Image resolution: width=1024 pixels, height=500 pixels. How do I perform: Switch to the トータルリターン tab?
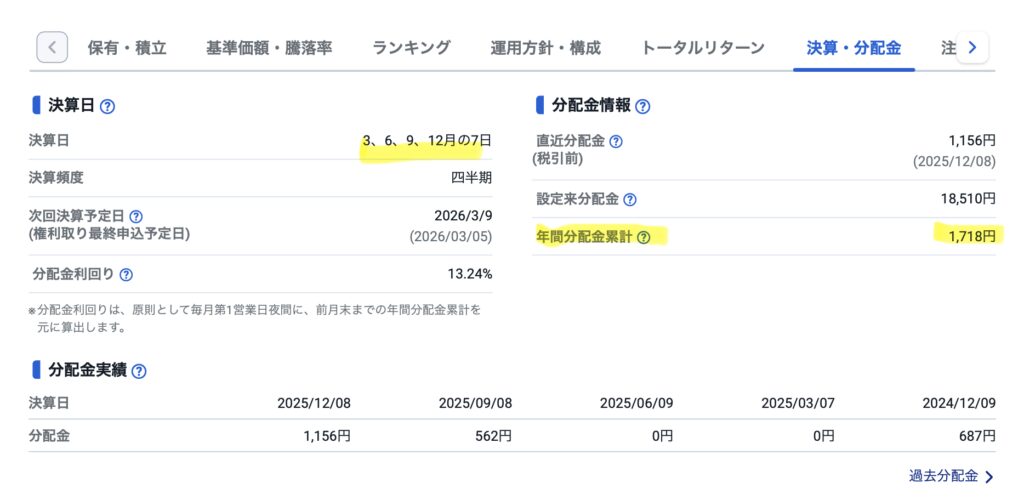click(703, 47)
